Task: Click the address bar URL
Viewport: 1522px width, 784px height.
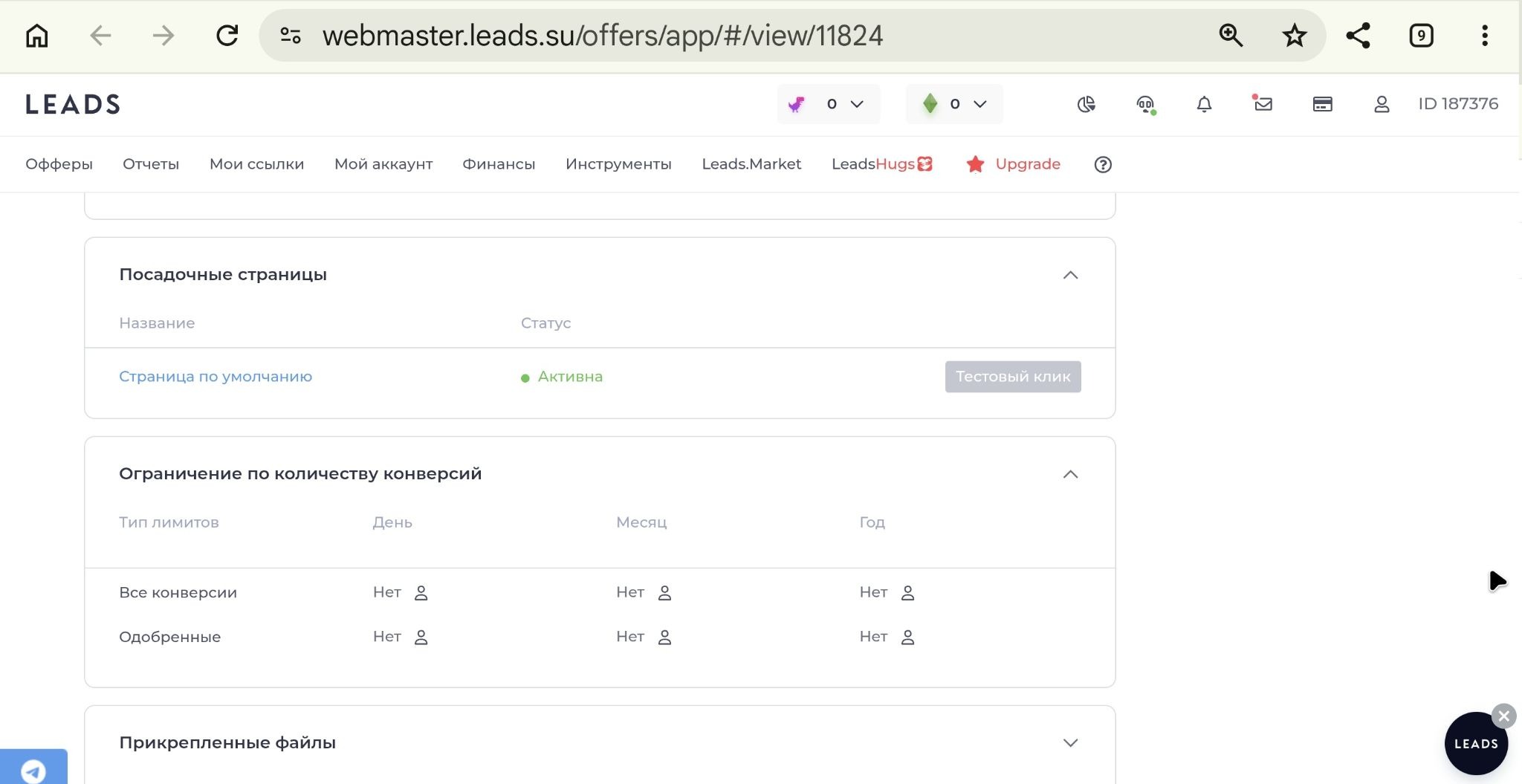Action: click(603, 36)
